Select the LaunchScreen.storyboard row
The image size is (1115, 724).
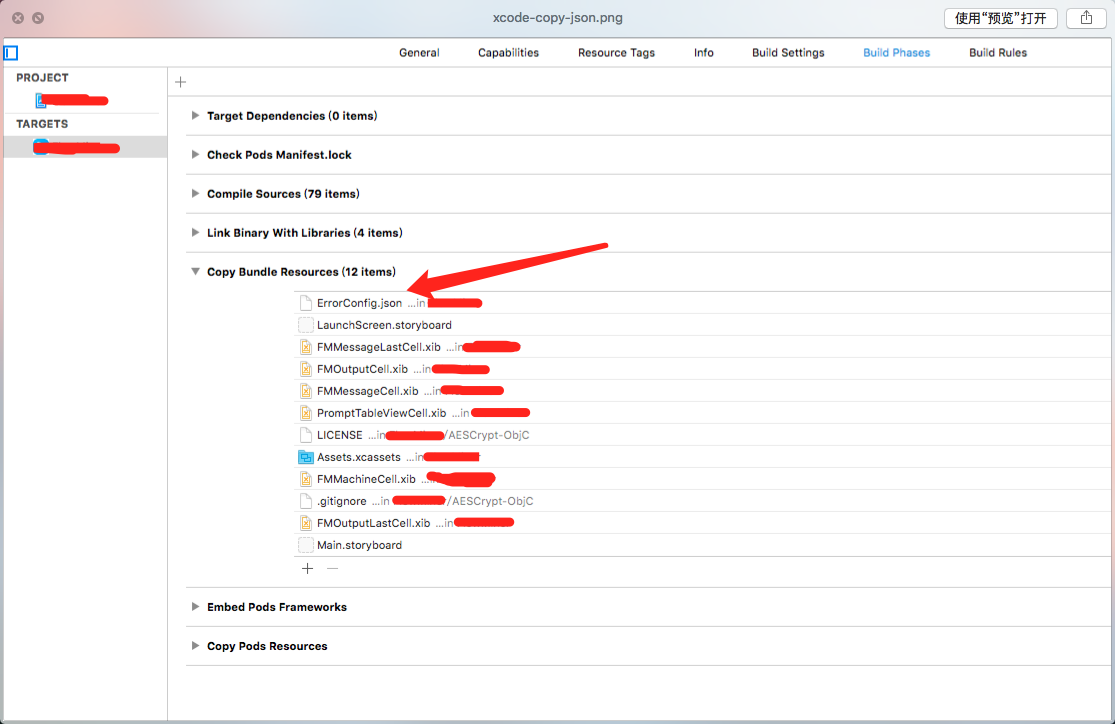[384, 325]
